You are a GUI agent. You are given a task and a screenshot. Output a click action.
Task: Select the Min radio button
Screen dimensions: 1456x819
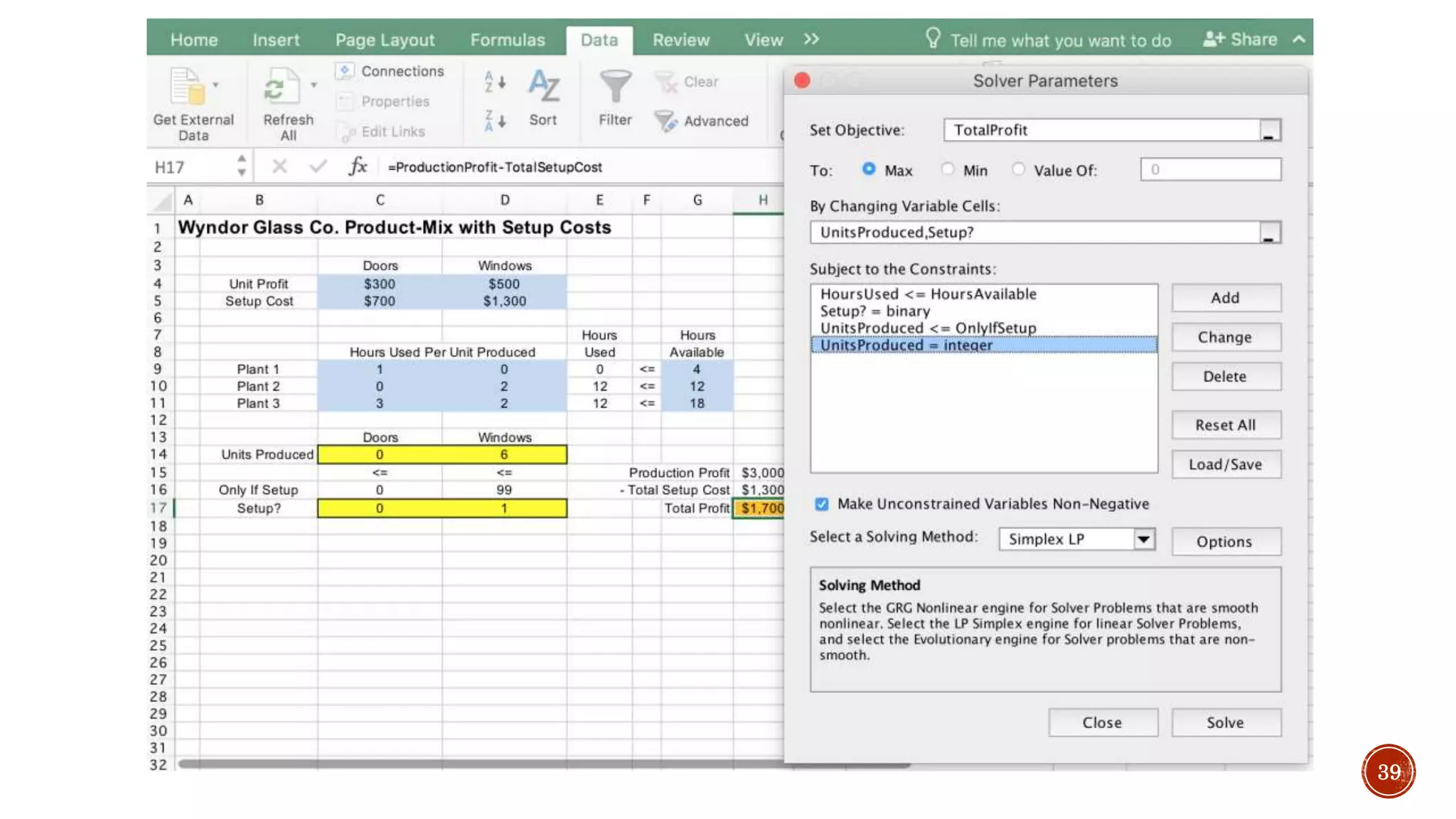coord(947,169)
